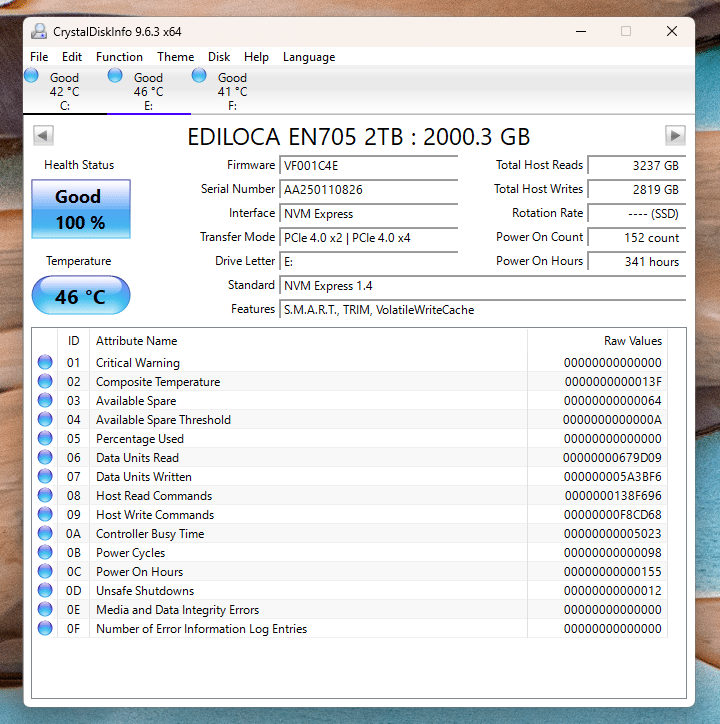Select the Percentage Used attribute name
720x724 pixels.
click(140, 439)
